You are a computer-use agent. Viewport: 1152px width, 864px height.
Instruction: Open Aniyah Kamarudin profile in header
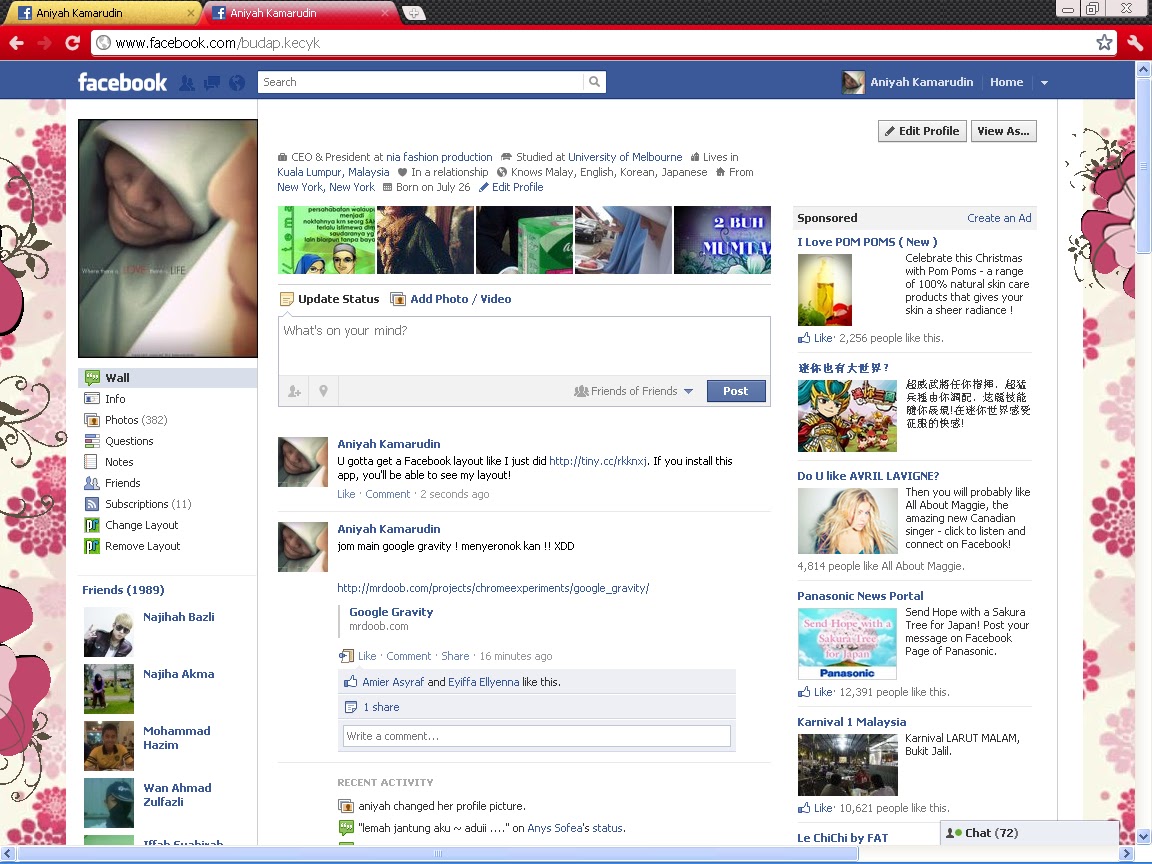[x=907, y=82]
